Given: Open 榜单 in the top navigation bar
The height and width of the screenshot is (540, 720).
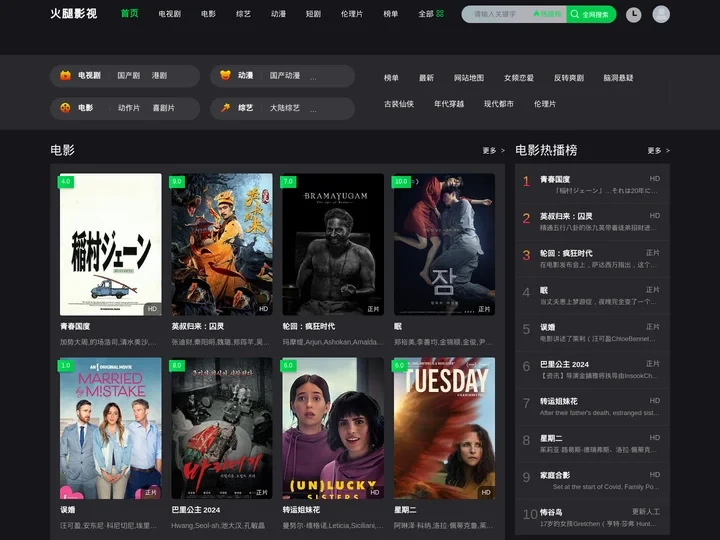Looking at the screenshot, I should pyautogui.click(x=391, y=14).
